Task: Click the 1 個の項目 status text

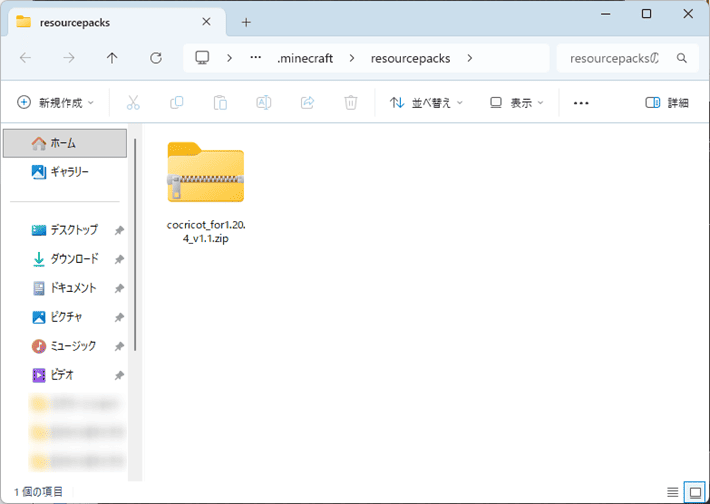Action: pyautogui.click(x=39, y=491)
